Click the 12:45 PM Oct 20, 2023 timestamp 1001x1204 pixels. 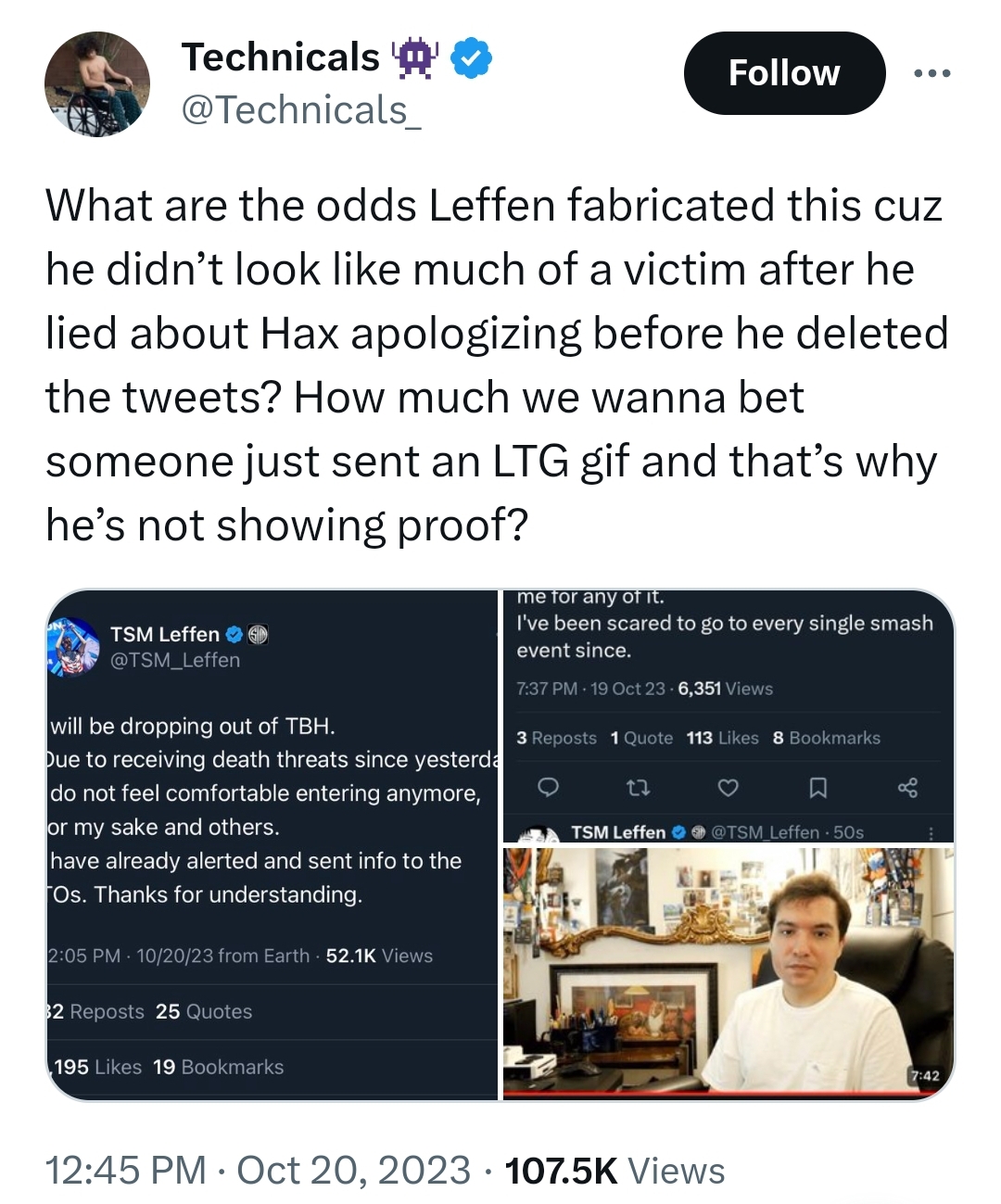(258, 1171)
